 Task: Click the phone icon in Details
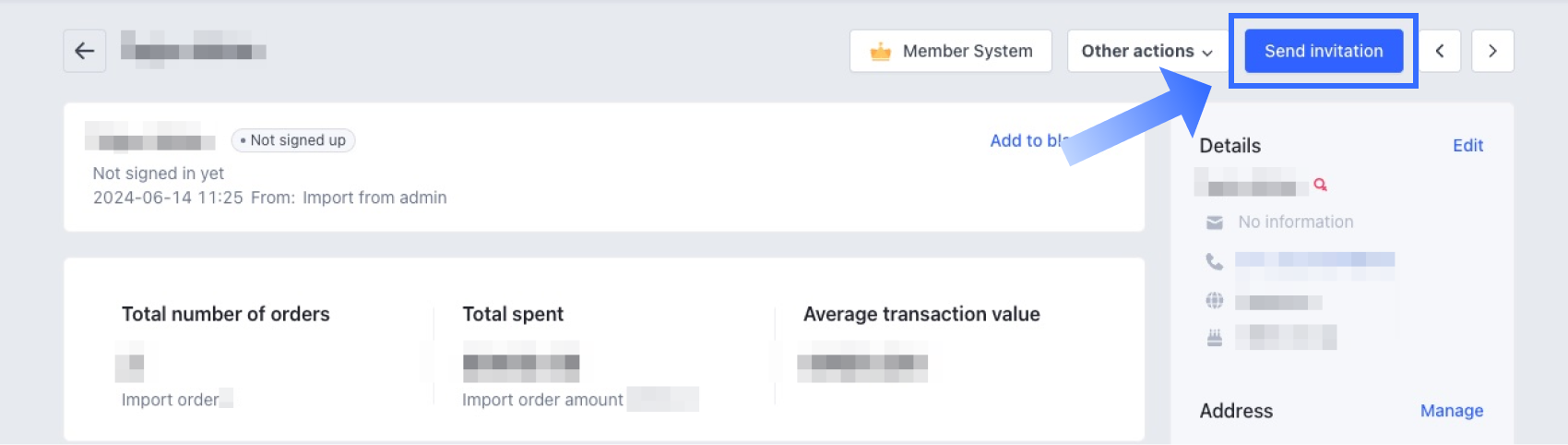point(1215,261)
